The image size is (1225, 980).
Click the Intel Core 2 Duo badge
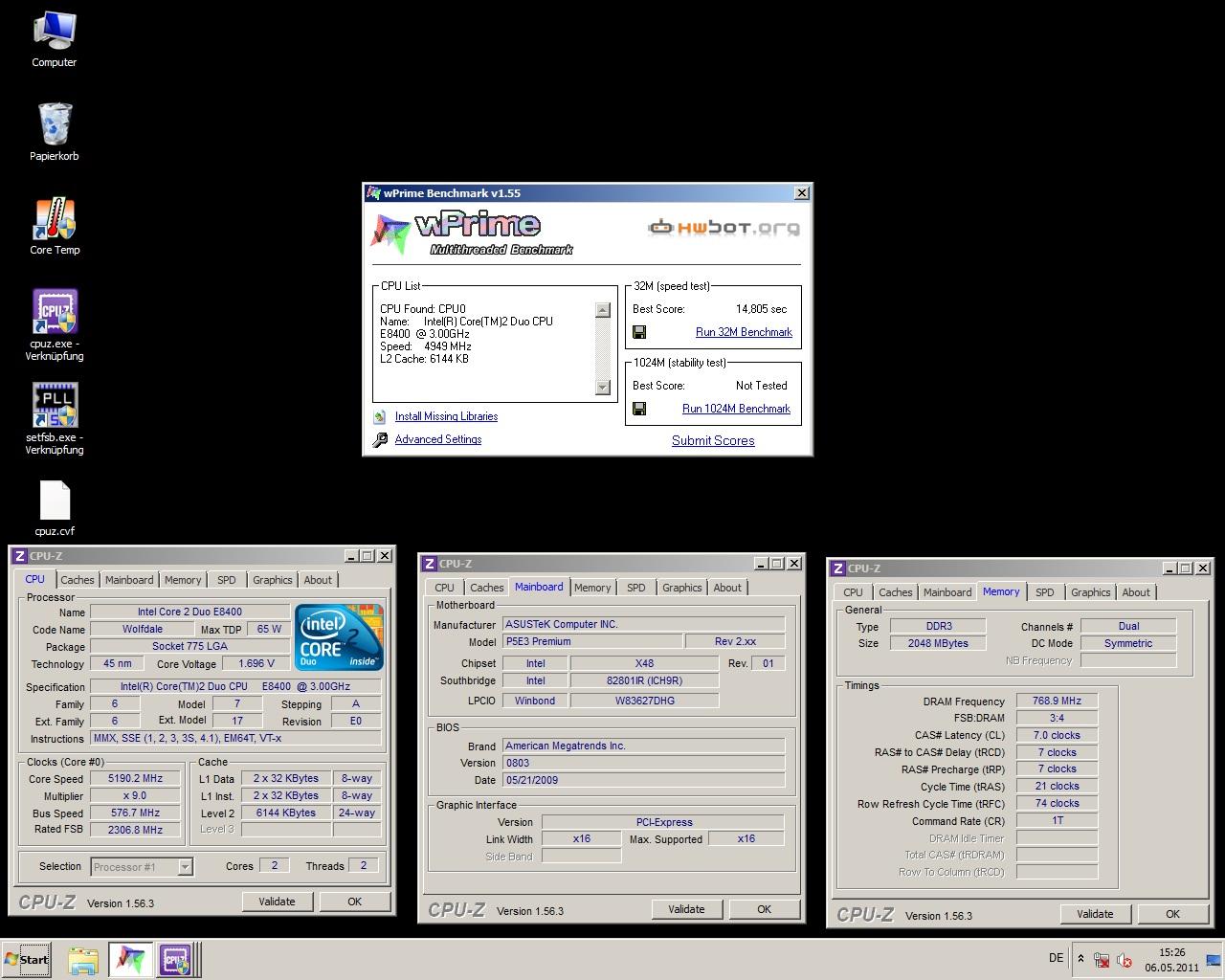point(339,635)
